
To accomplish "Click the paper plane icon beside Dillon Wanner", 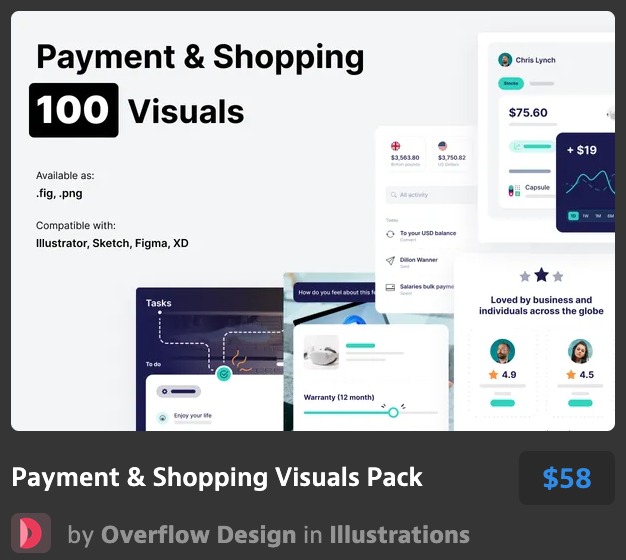I will (x=390, y=262).
